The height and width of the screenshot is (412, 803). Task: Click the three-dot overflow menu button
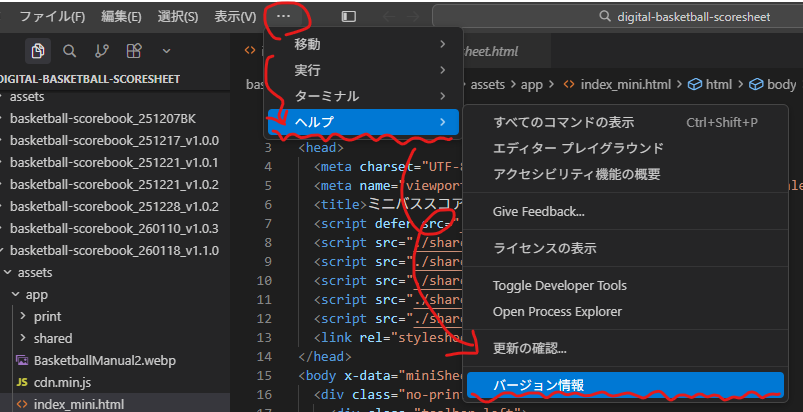283,17
